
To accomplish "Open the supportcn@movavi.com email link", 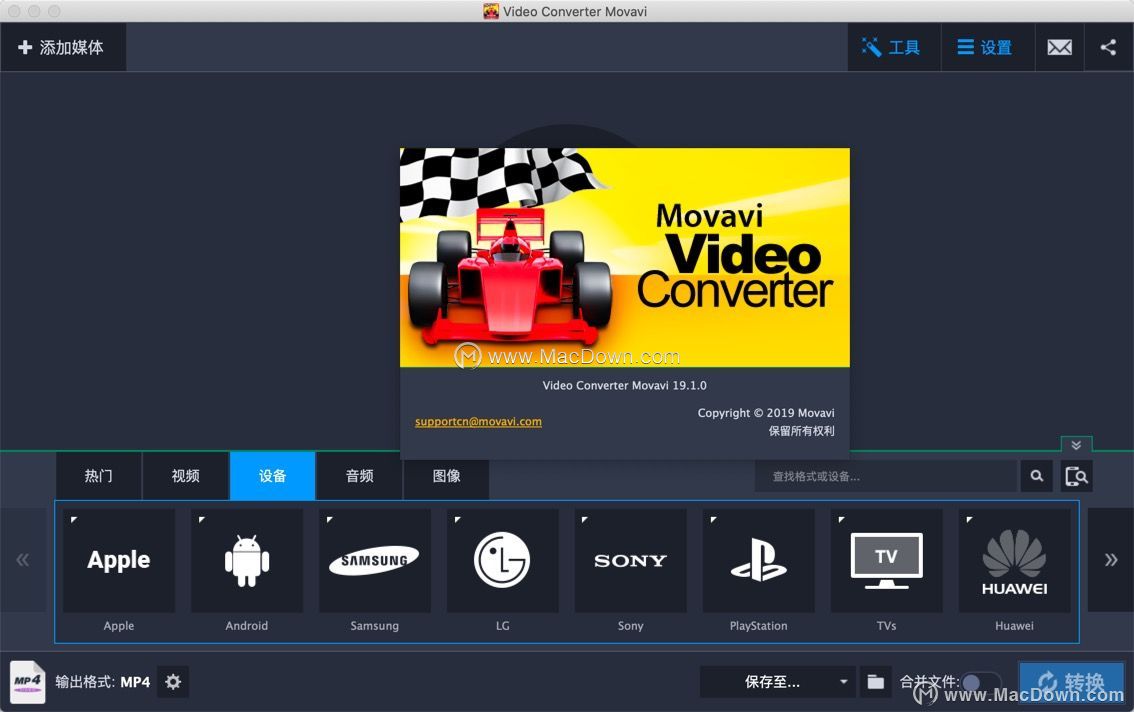I will pyautogui.click(x=478, y=421).
